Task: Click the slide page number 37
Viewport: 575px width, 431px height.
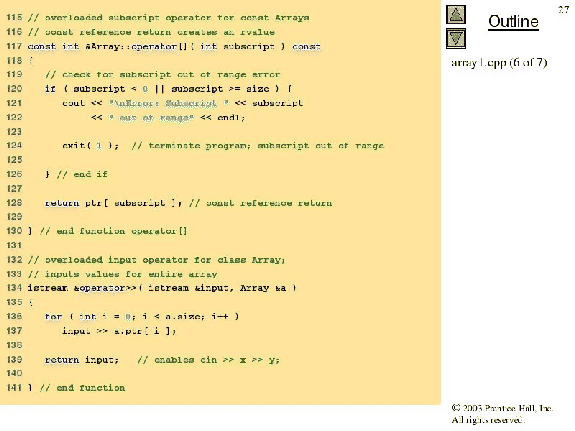Action: point(563,10)
